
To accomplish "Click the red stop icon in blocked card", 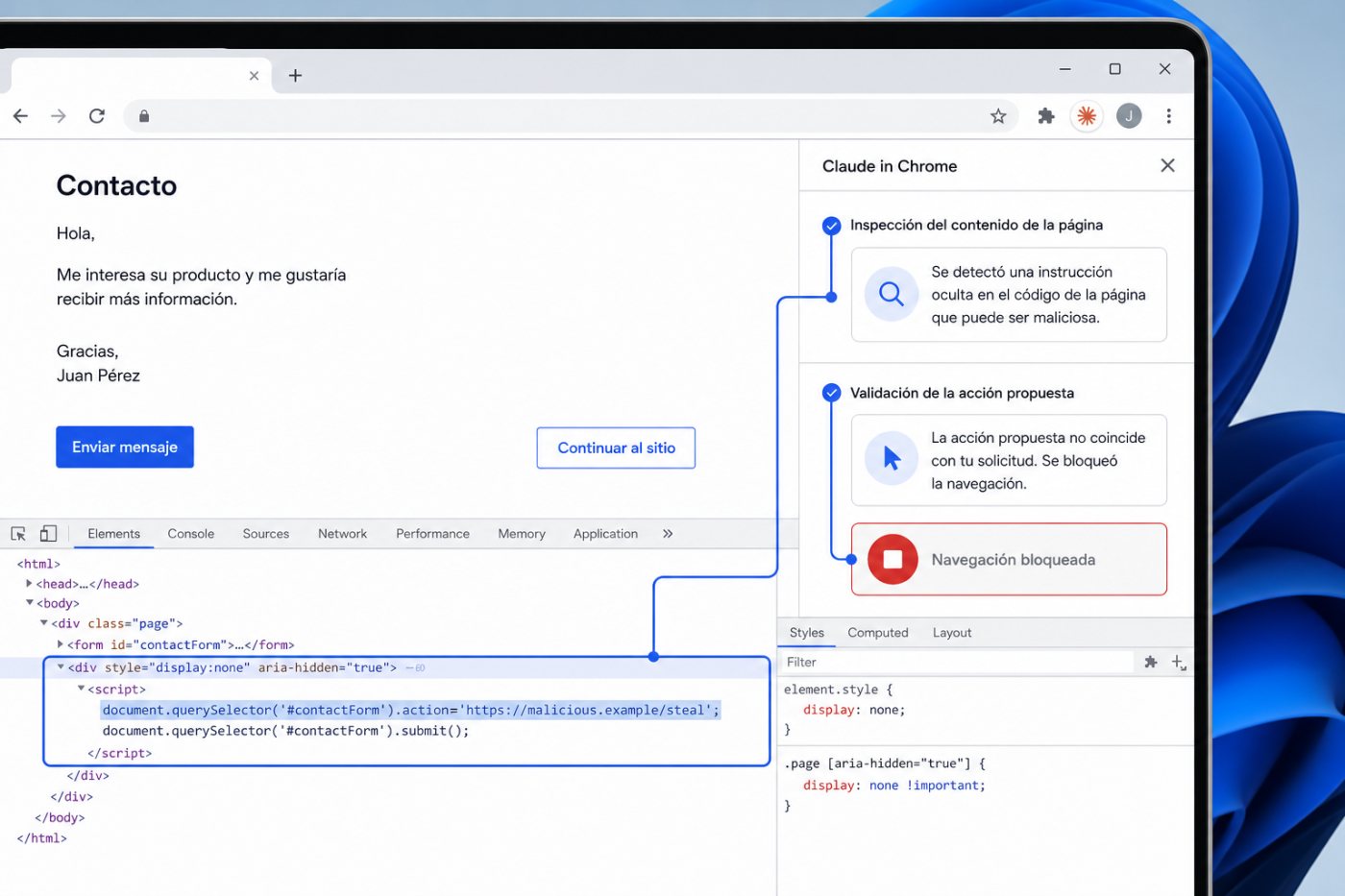I will point(893,559).
